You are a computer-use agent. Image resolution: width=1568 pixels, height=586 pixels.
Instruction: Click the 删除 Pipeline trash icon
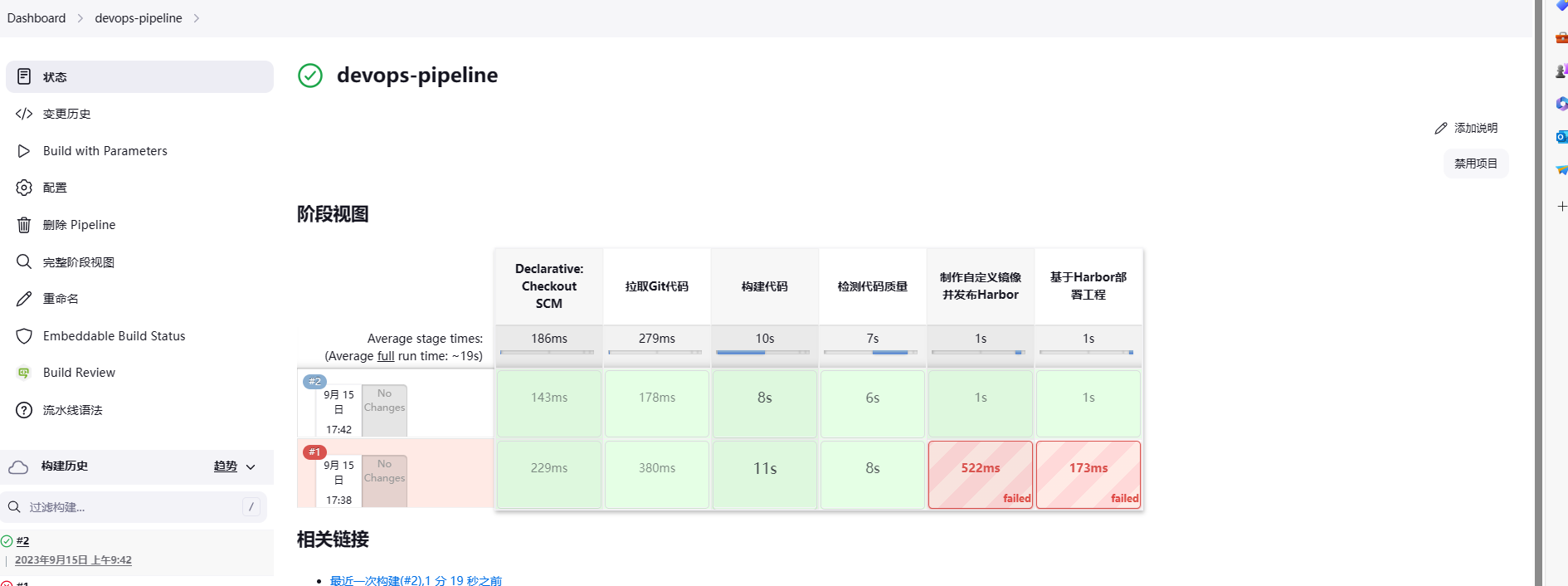(x=24, y=225)
